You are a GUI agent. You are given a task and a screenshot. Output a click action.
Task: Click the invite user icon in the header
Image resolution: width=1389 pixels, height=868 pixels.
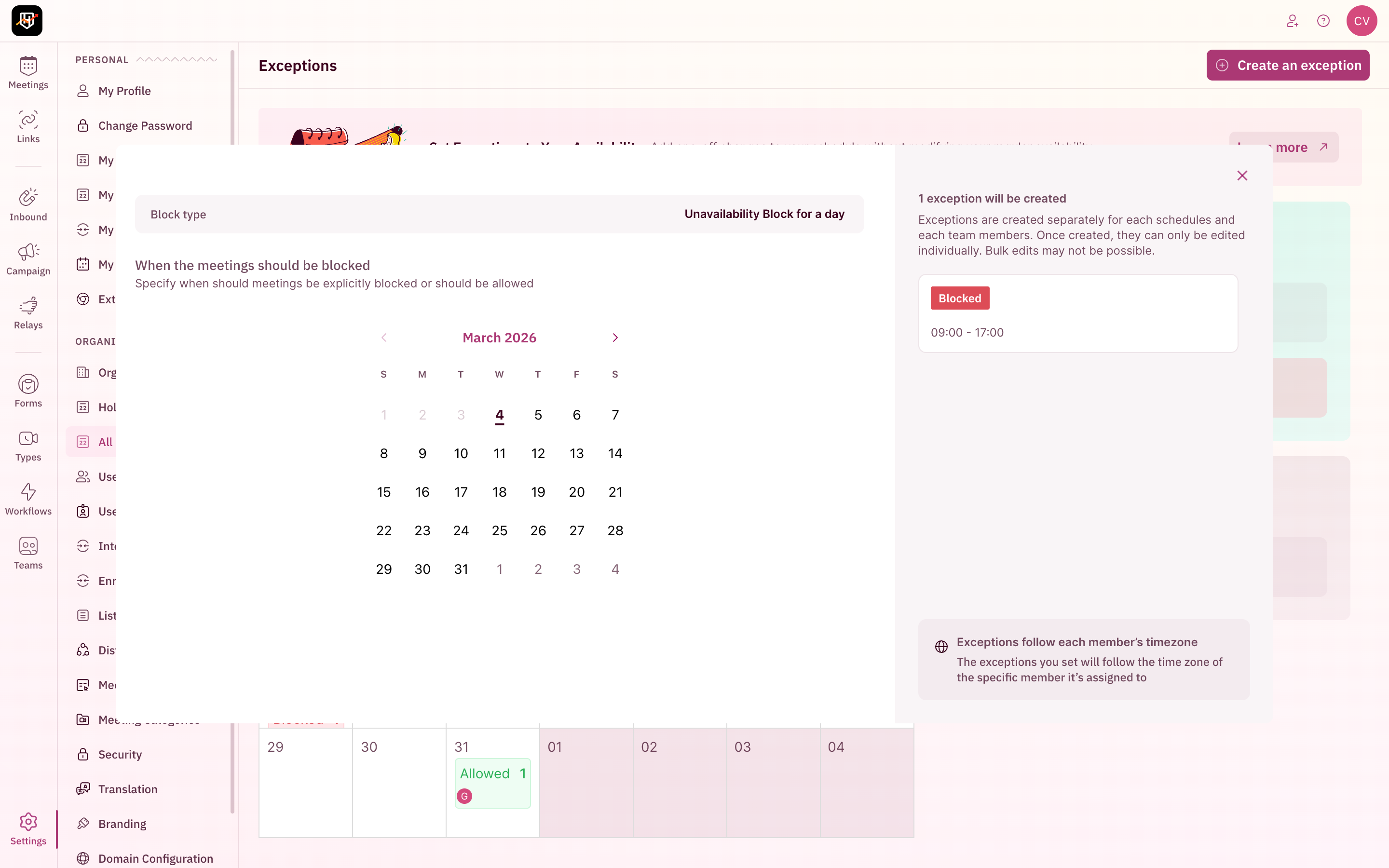pyautogui.click(x=1293, y=21)
